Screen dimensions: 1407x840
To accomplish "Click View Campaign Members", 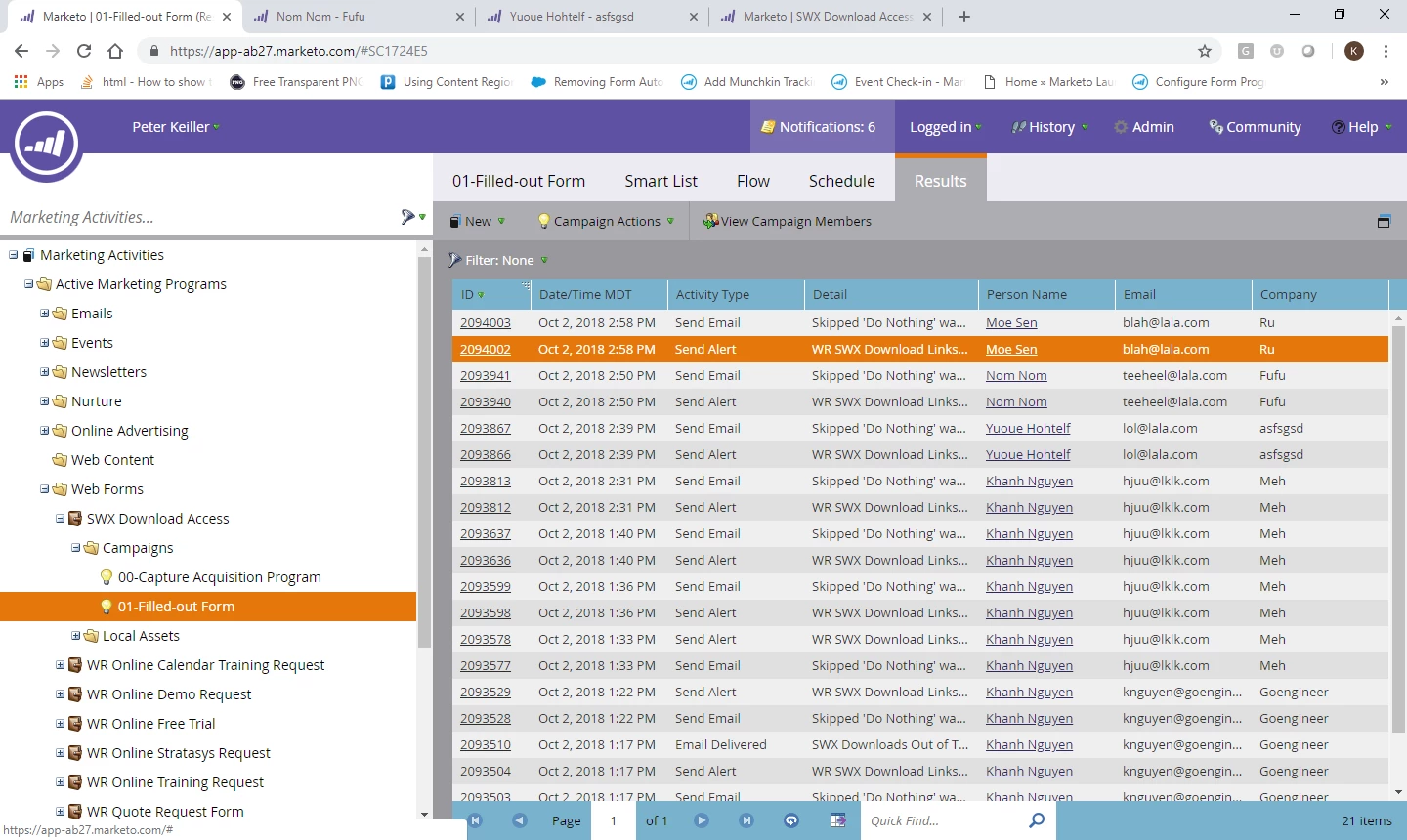I will pos(788,222).
